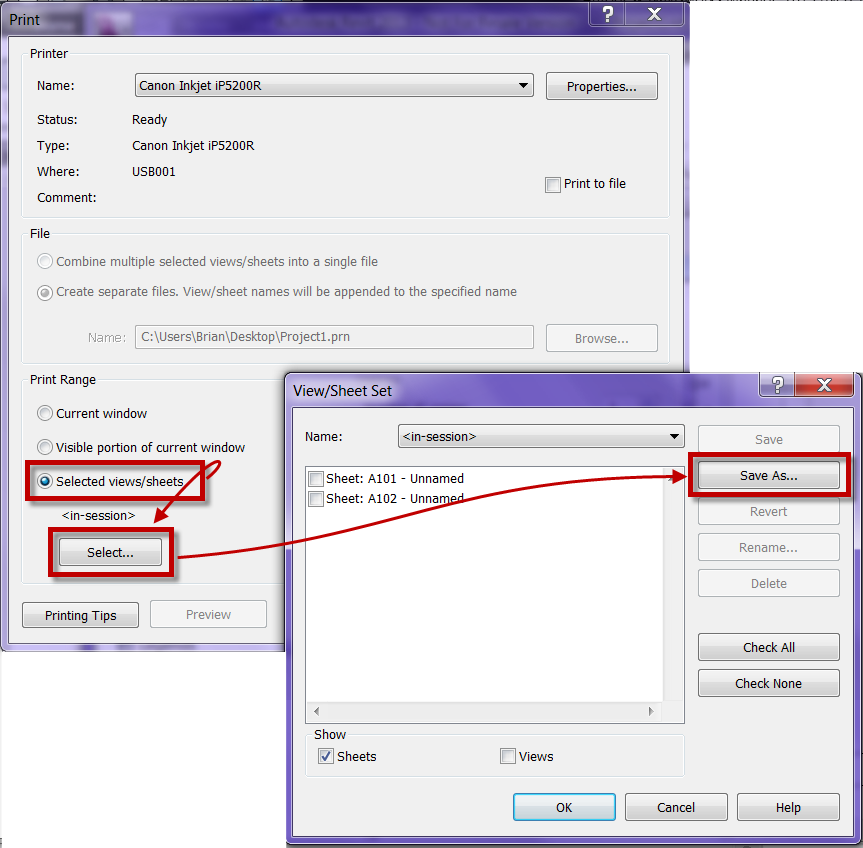Click the View/Sheet Set help icon

[x=777, y=384]
